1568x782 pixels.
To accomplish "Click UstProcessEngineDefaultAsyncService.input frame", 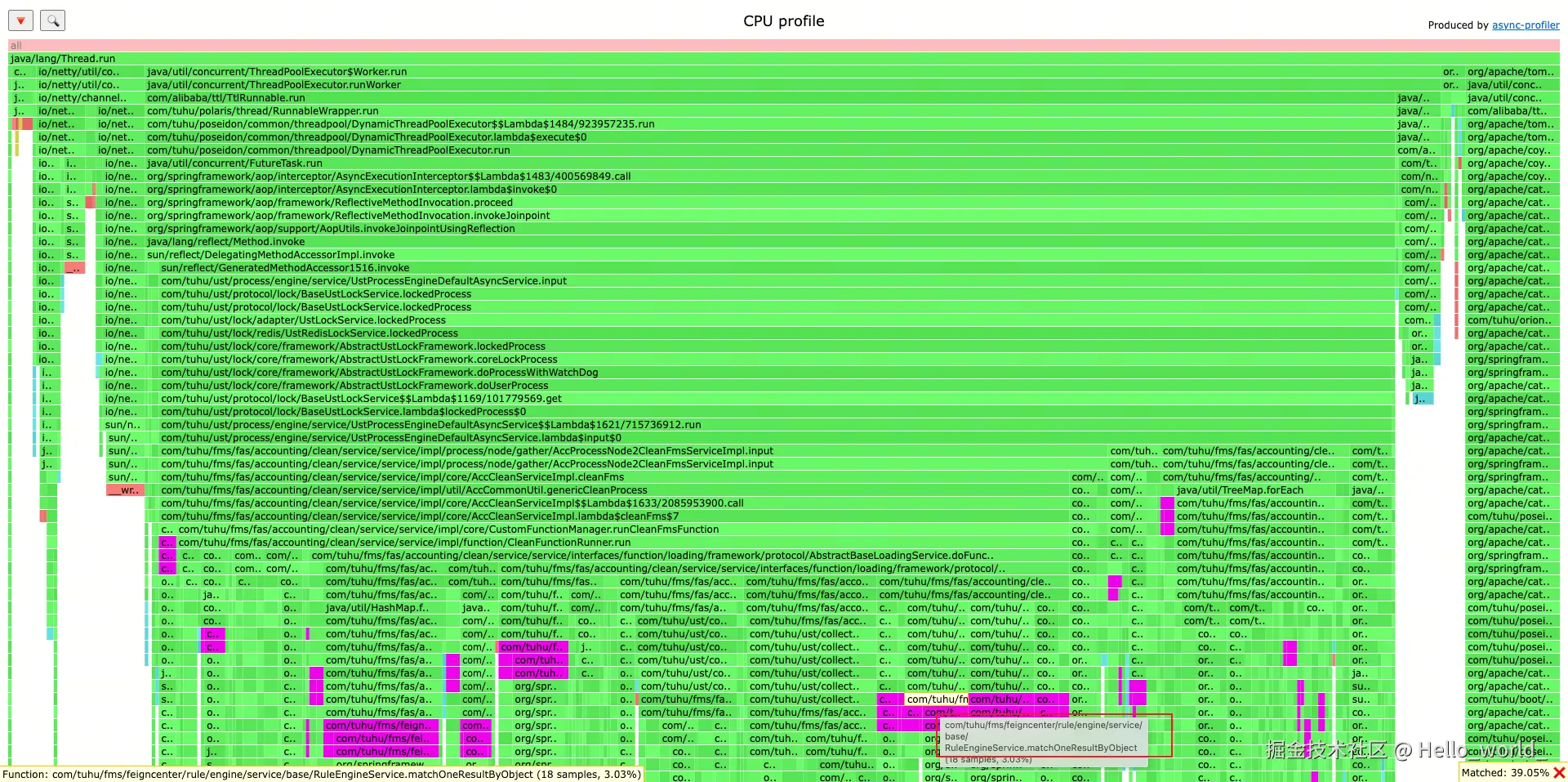I will pos(777,281).
